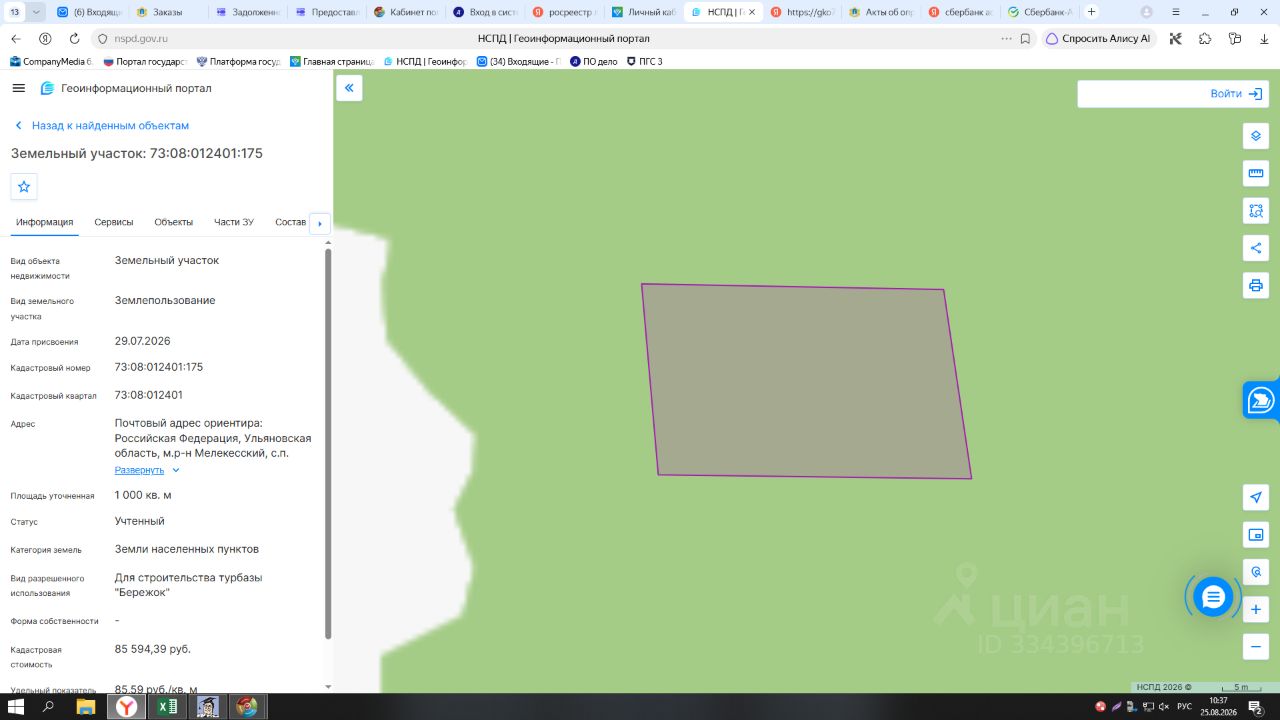Print the map using printer icon
The image size is (1280, 720).
click(x=1256, y=285)
